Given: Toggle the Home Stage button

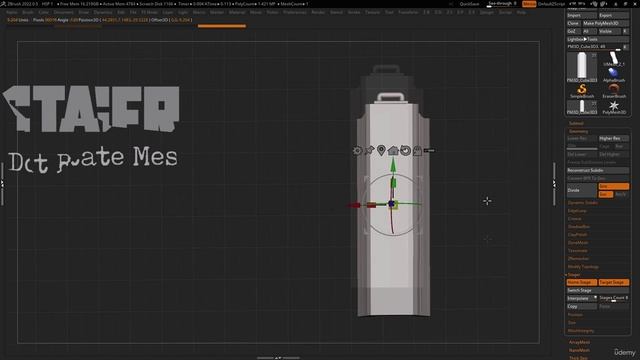Looking at the screenshot, I should click(582, 282).
